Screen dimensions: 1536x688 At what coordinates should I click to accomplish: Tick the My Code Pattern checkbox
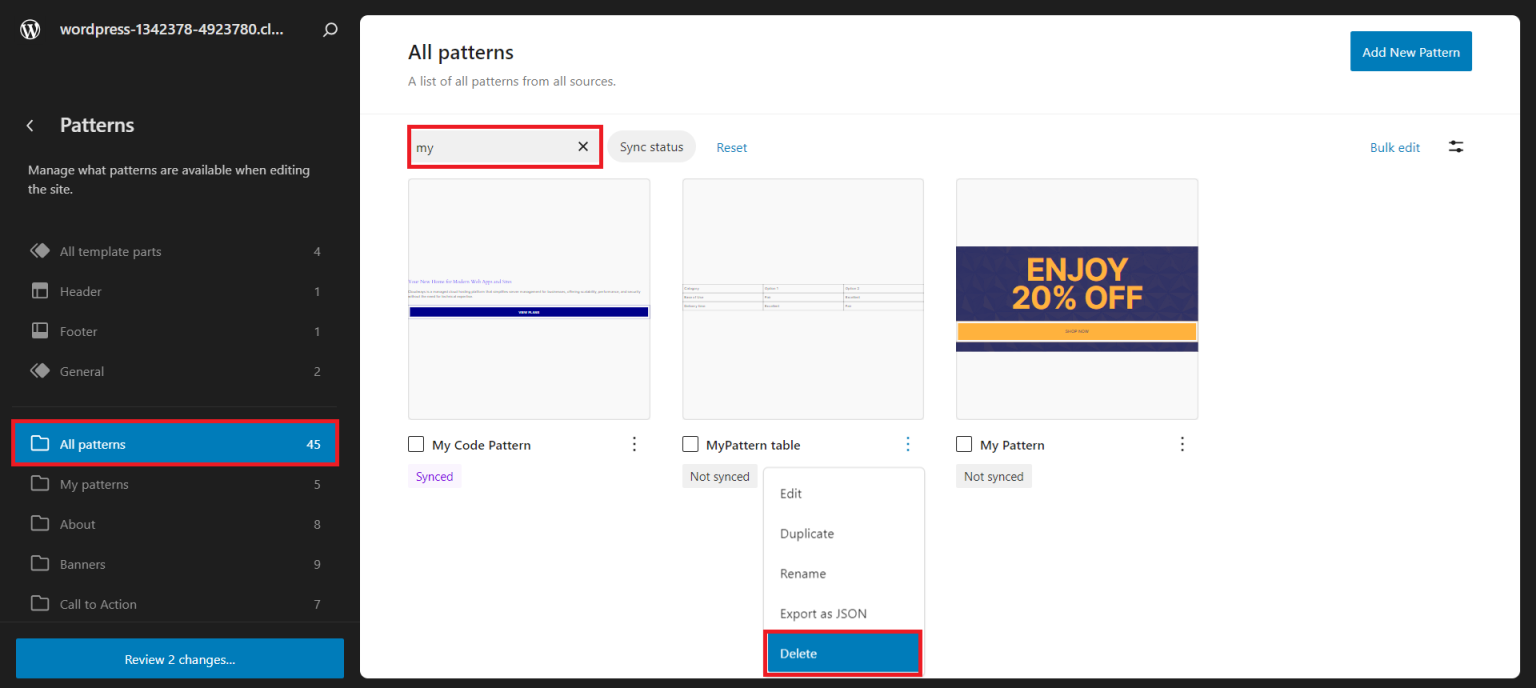(x=416, y=444)
